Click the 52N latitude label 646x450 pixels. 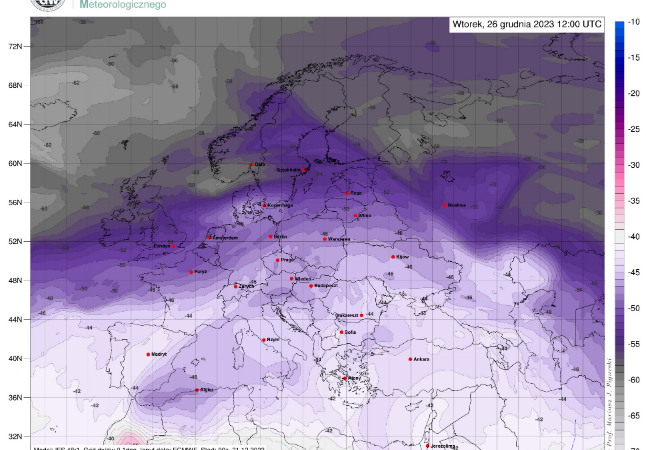click(15, 241)
